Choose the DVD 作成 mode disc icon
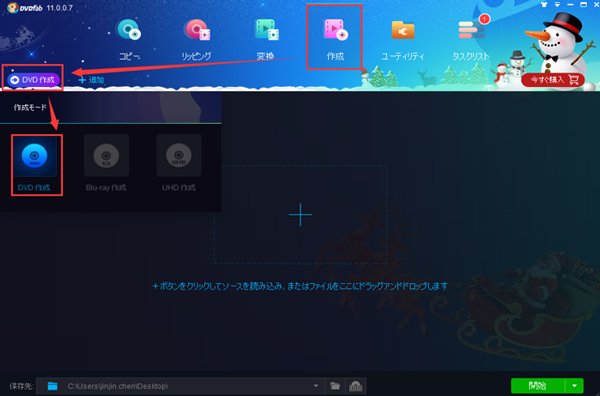600x396 pixels. point(34,156)
